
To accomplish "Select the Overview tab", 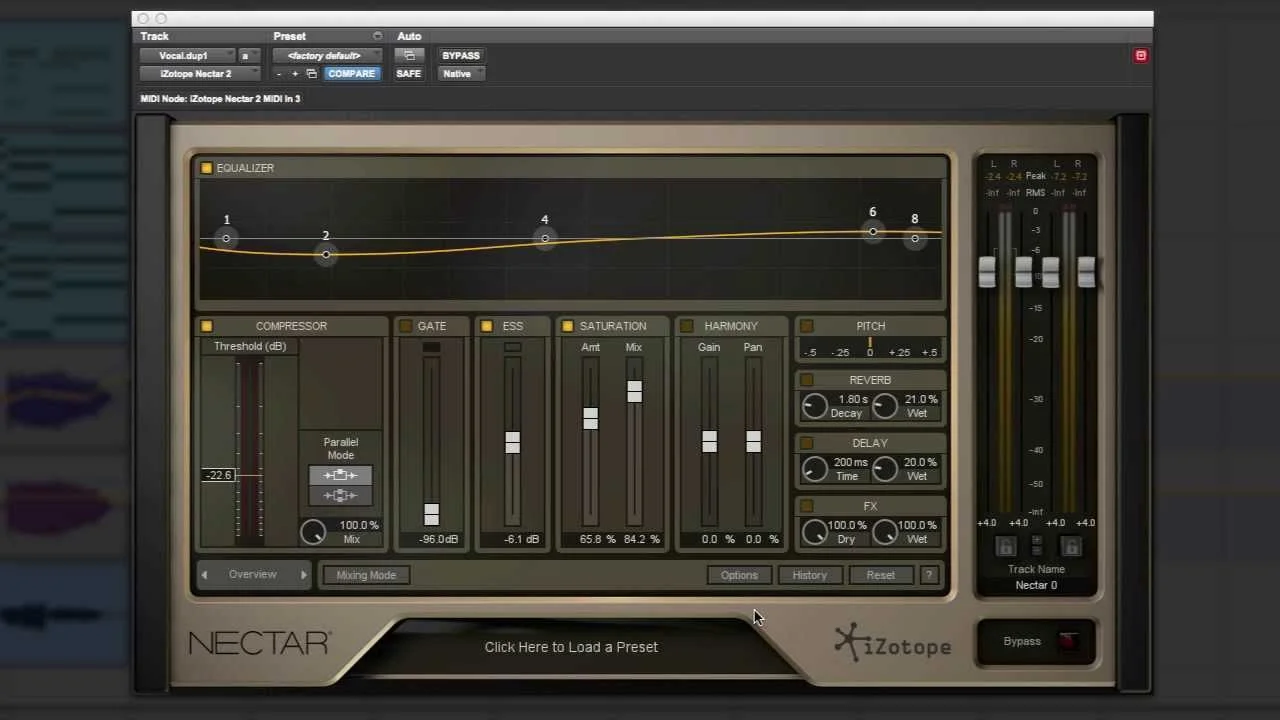I will pos(252,574).
